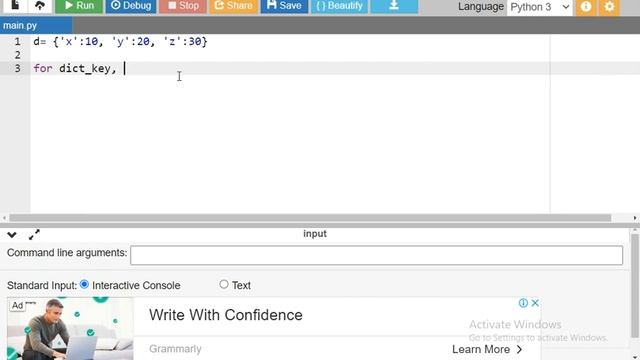Save the current project

284,6
